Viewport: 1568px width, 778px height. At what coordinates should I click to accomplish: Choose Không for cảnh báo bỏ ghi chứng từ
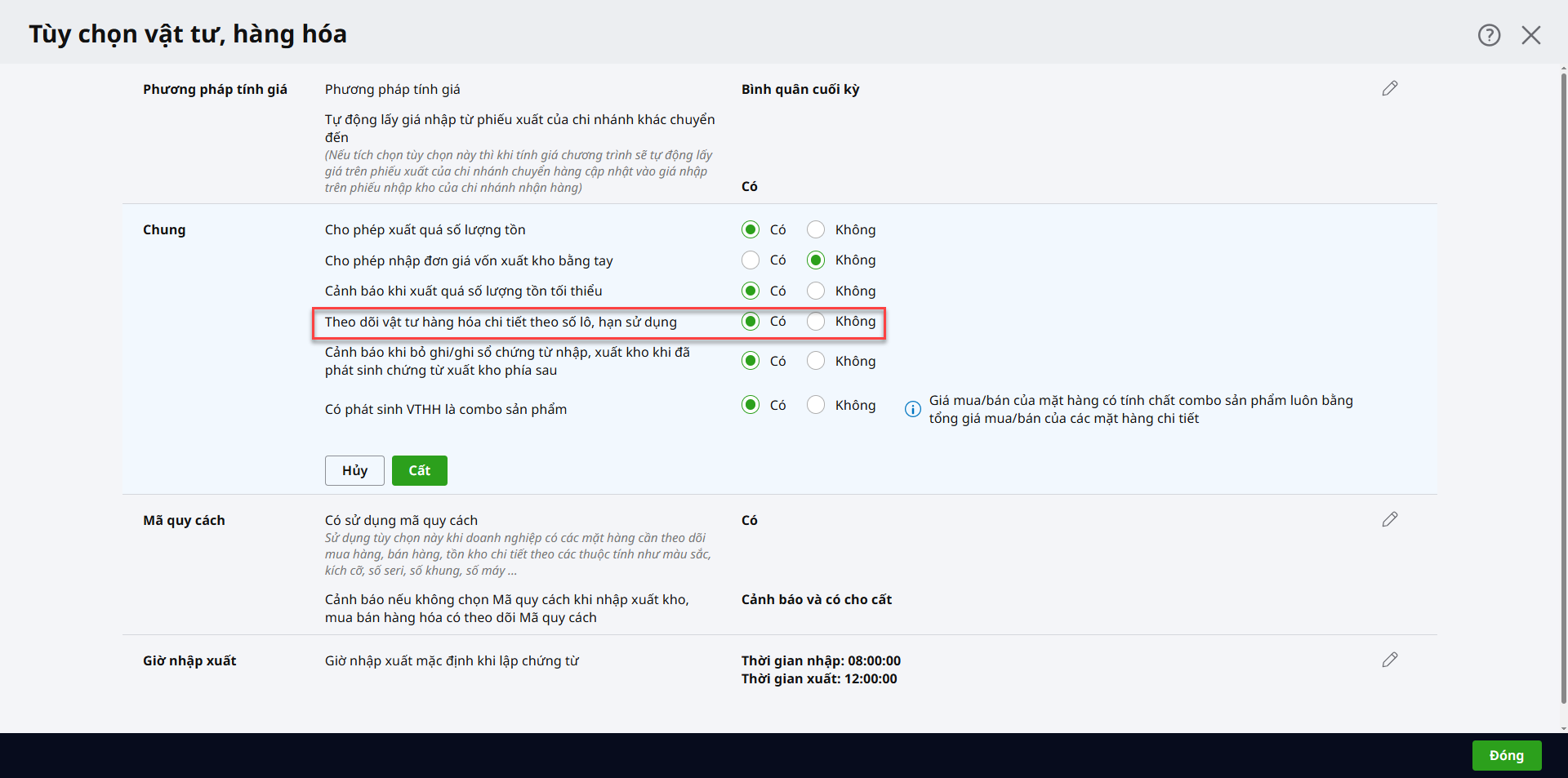pyautogui.click(x=816, y=361)
